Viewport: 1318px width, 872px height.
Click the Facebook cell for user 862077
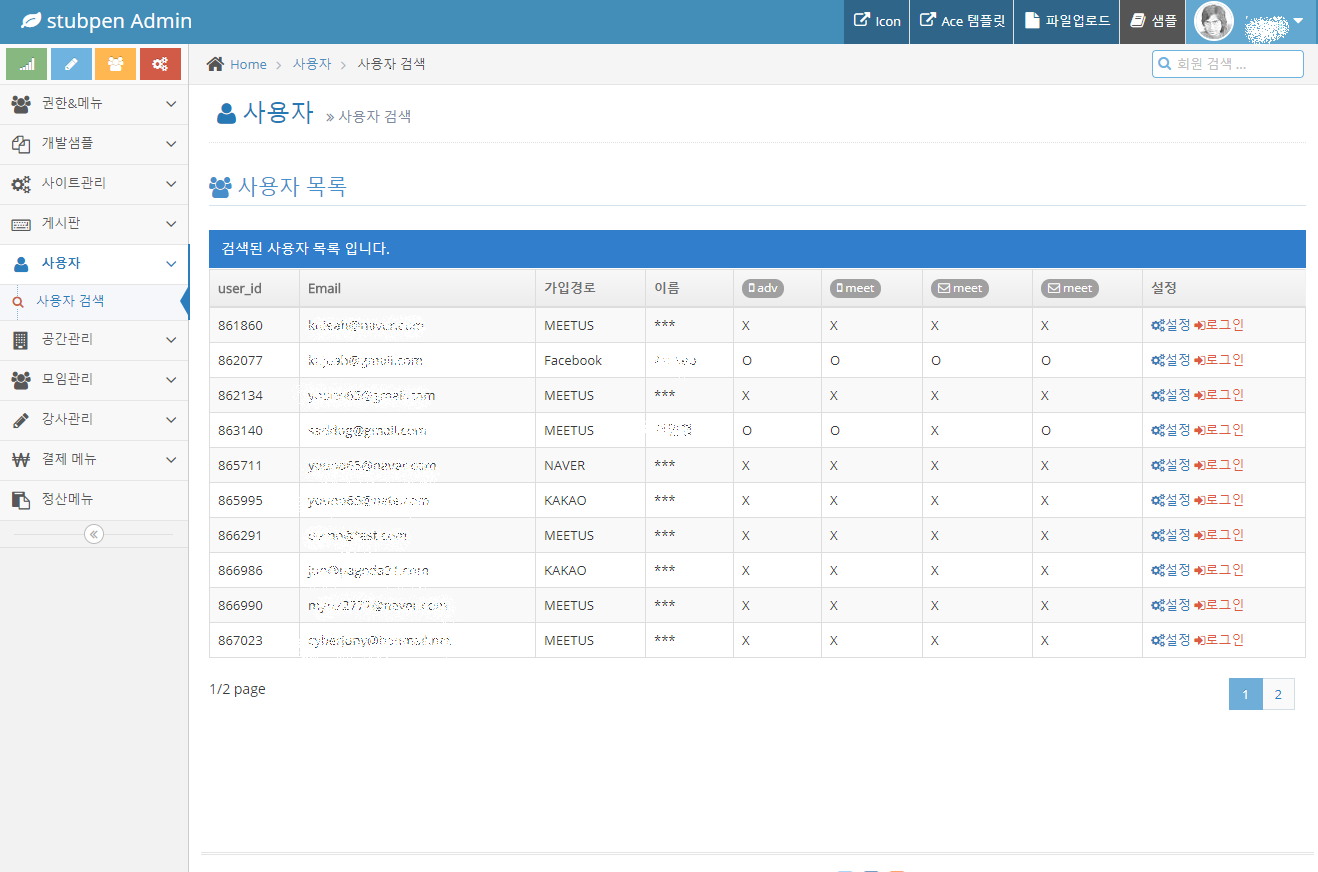(590, 360)
